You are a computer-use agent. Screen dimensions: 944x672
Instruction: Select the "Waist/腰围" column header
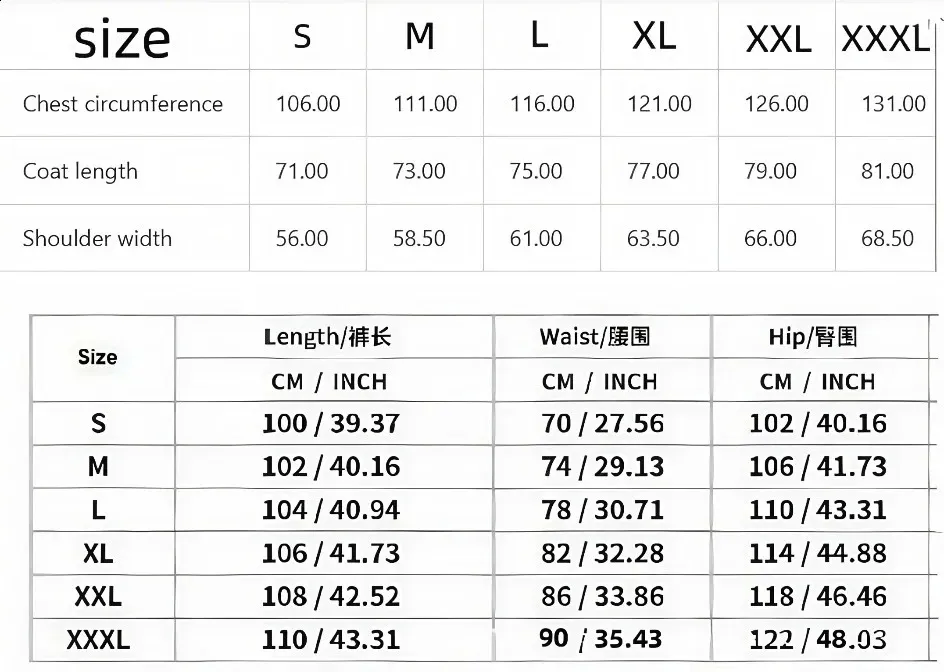tap(596, 337)
